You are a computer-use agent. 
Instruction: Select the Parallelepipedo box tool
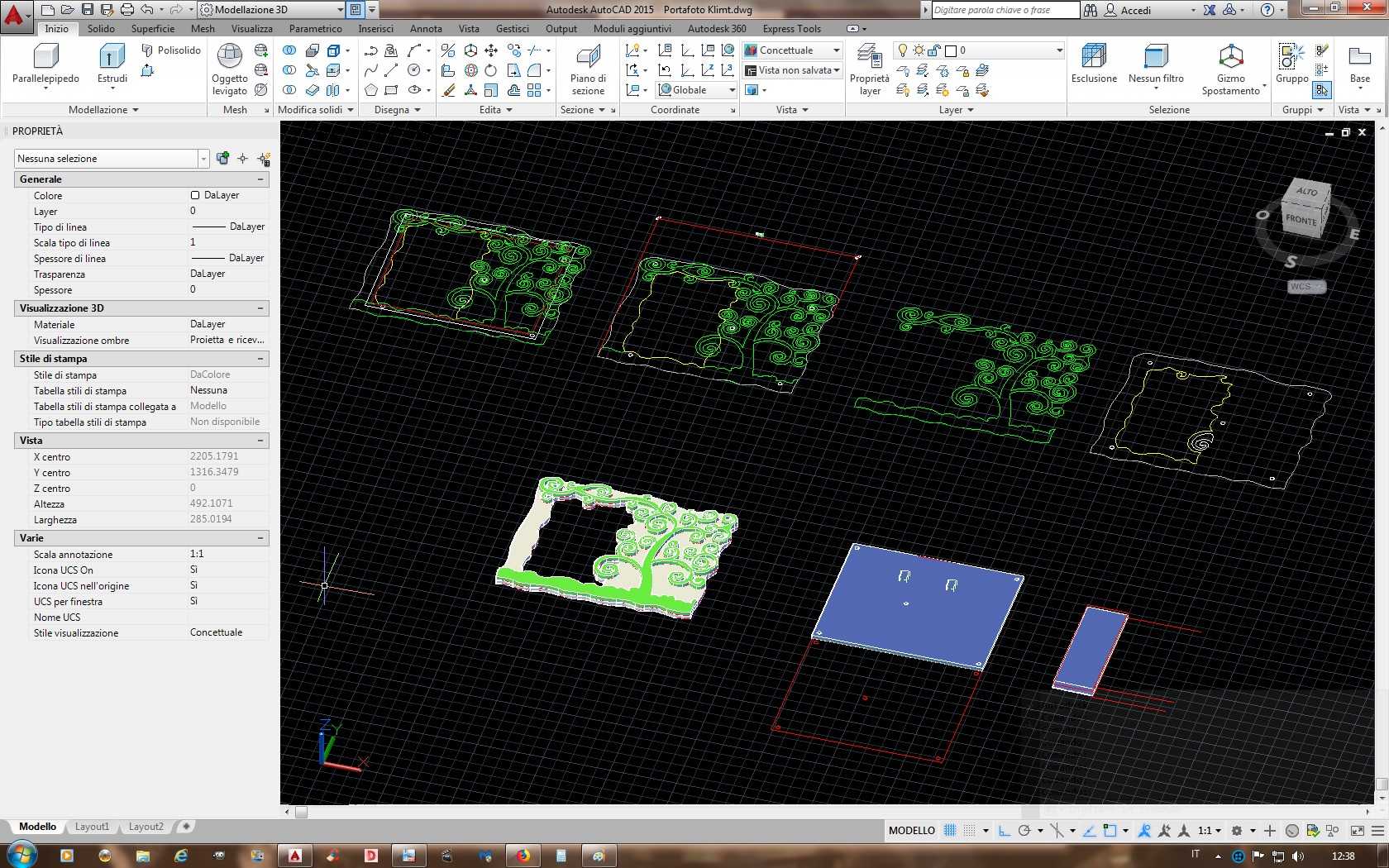(x=45, y=64)
